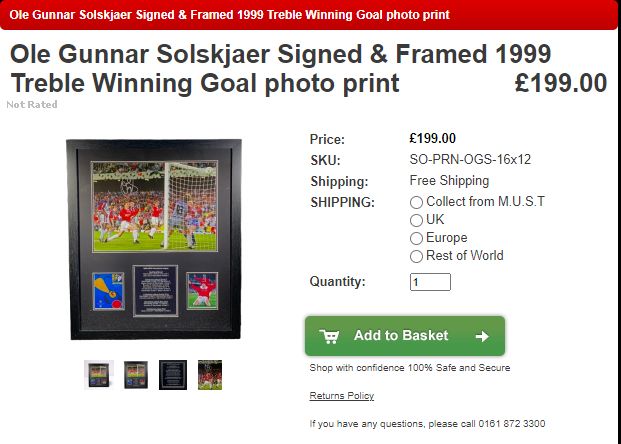View second thumbnail of angled frame
This screenshot has height=444, width=621.
pyautogui.click(x=136, y=375)
